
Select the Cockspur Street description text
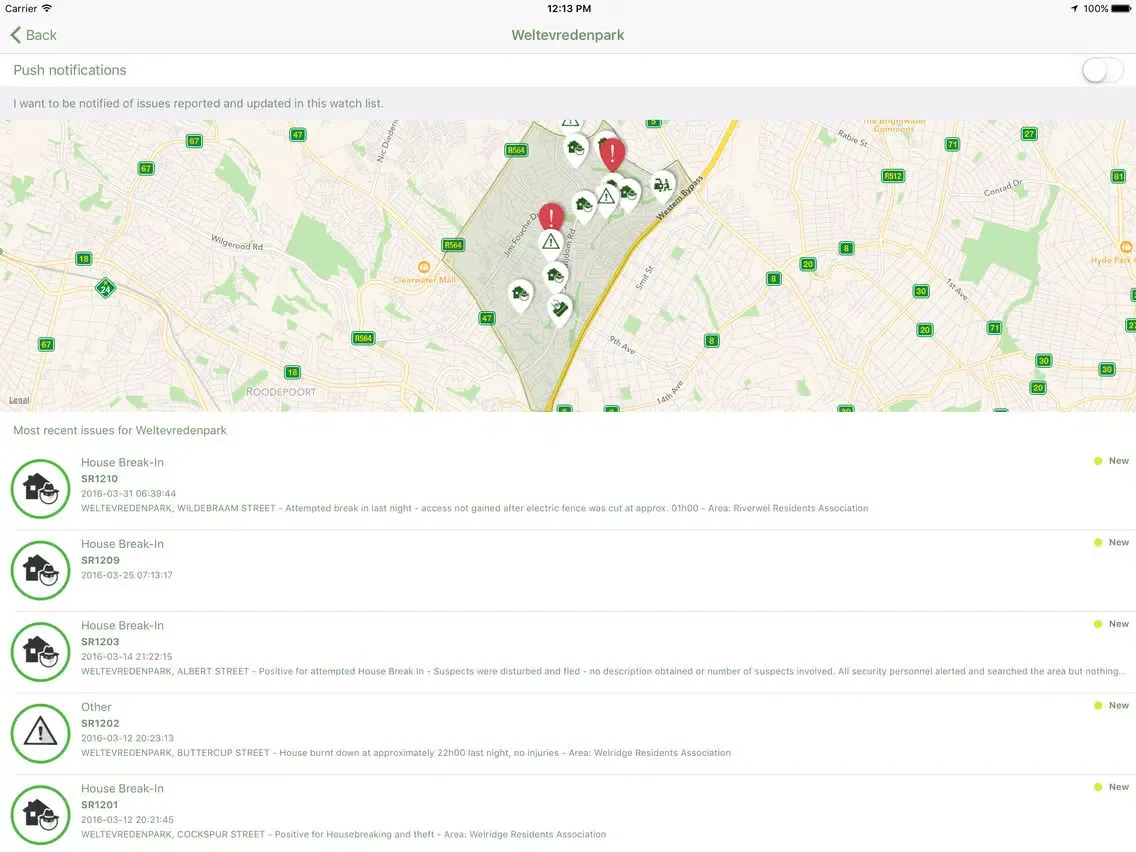coord(343,835)
